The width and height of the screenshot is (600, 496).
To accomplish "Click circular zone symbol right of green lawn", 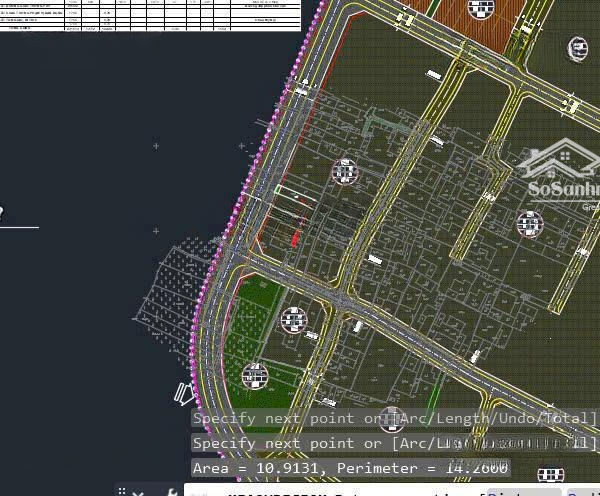I will tap(293, 320).
